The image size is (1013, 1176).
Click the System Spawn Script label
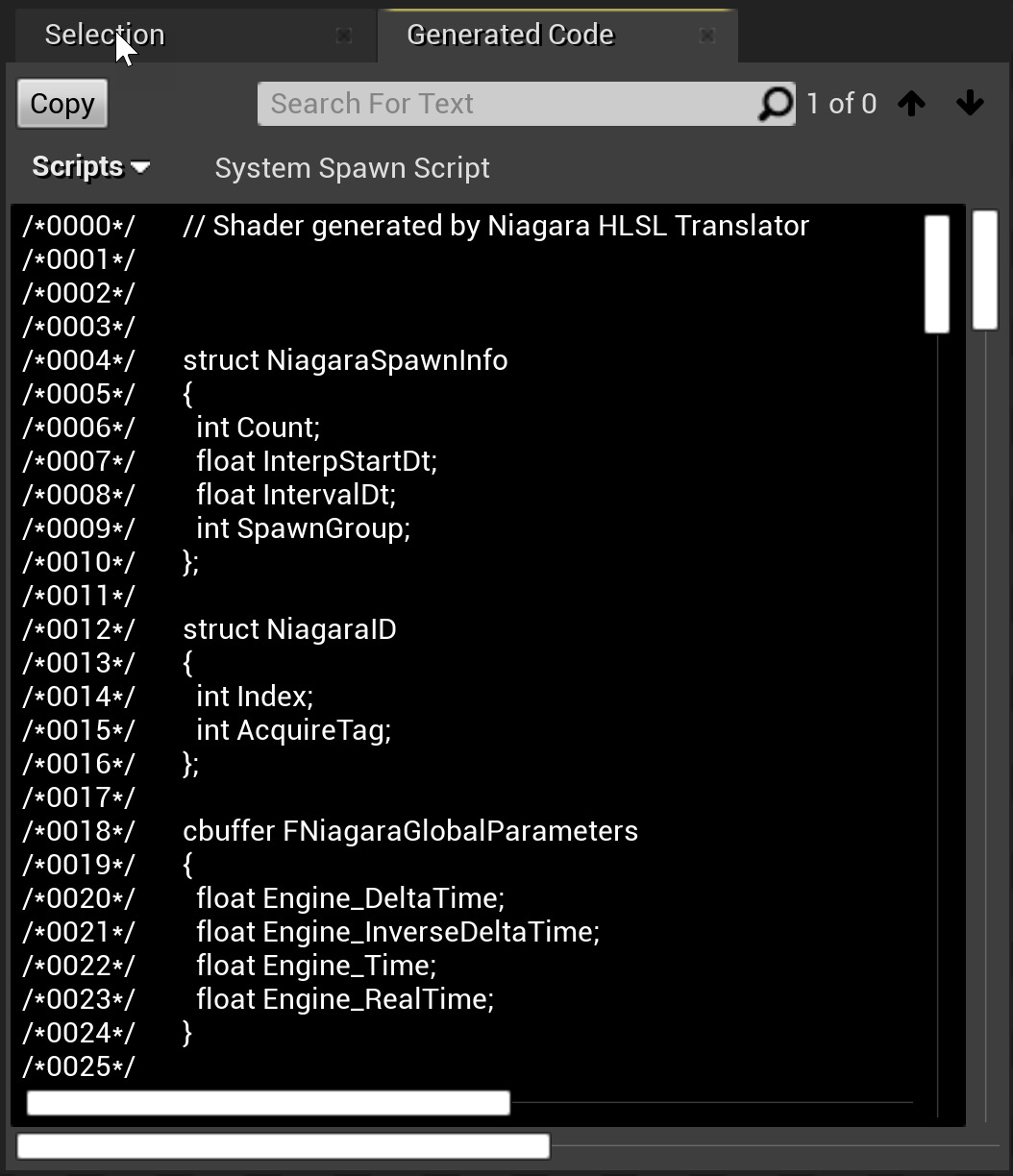352,168
